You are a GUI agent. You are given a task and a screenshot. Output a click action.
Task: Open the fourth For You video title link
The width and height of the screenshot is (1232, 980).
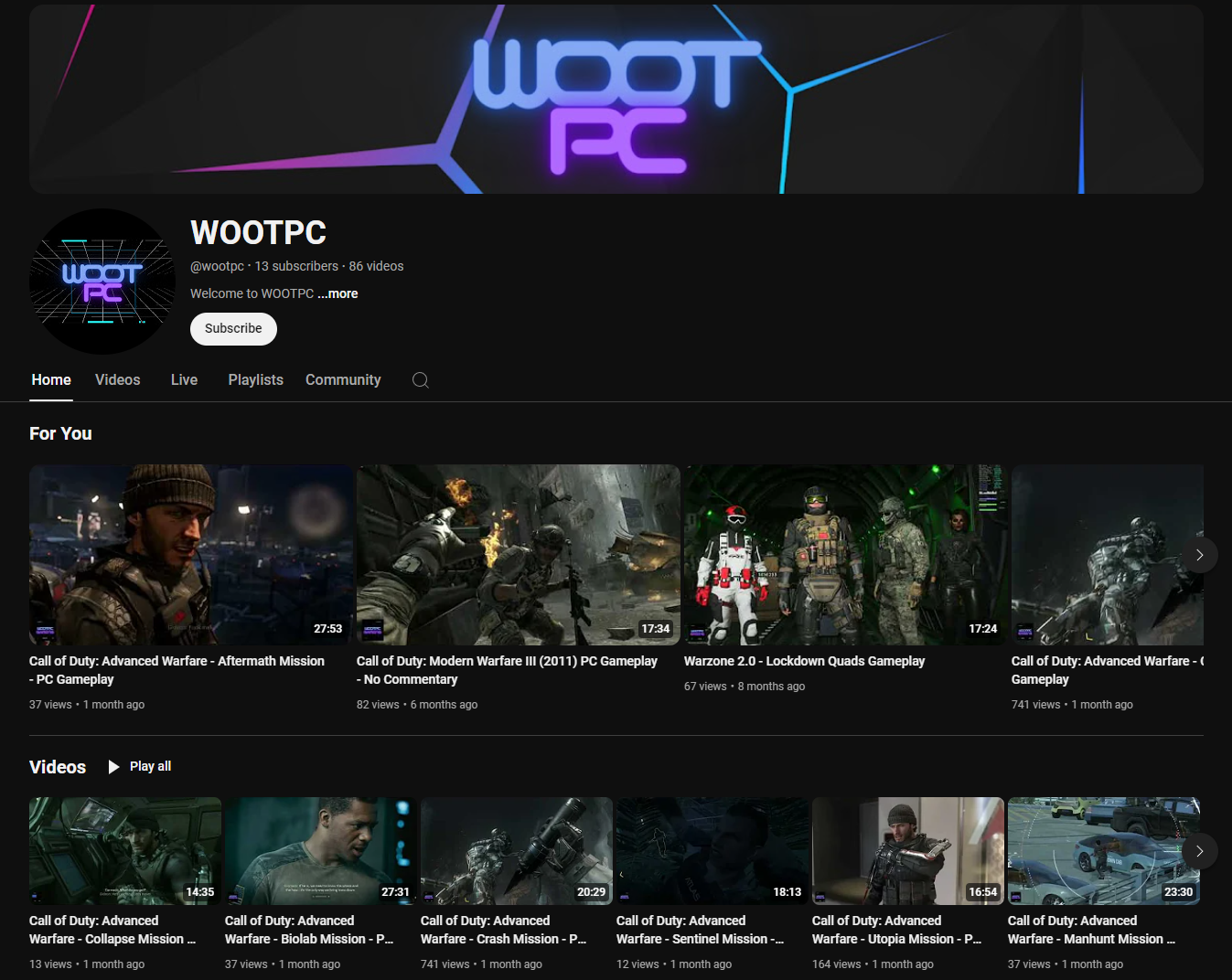coord(1108,670)
